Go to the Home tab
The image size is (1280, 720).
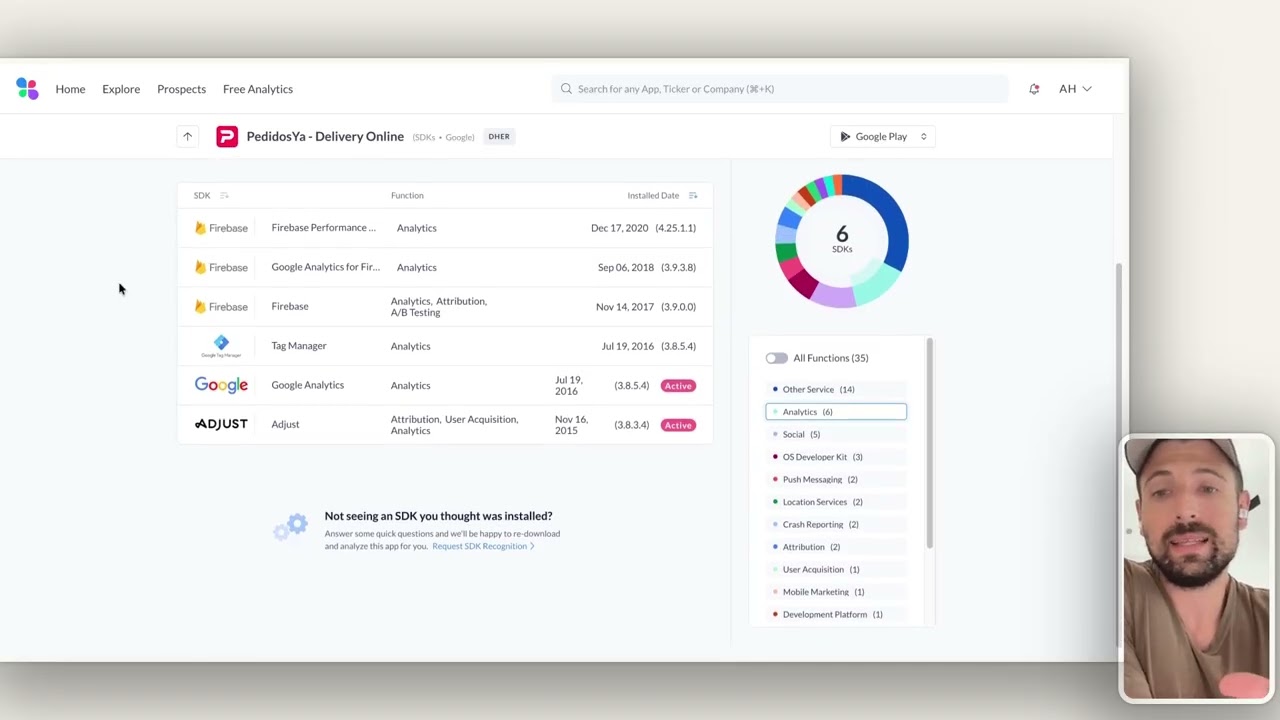(70, 89)
